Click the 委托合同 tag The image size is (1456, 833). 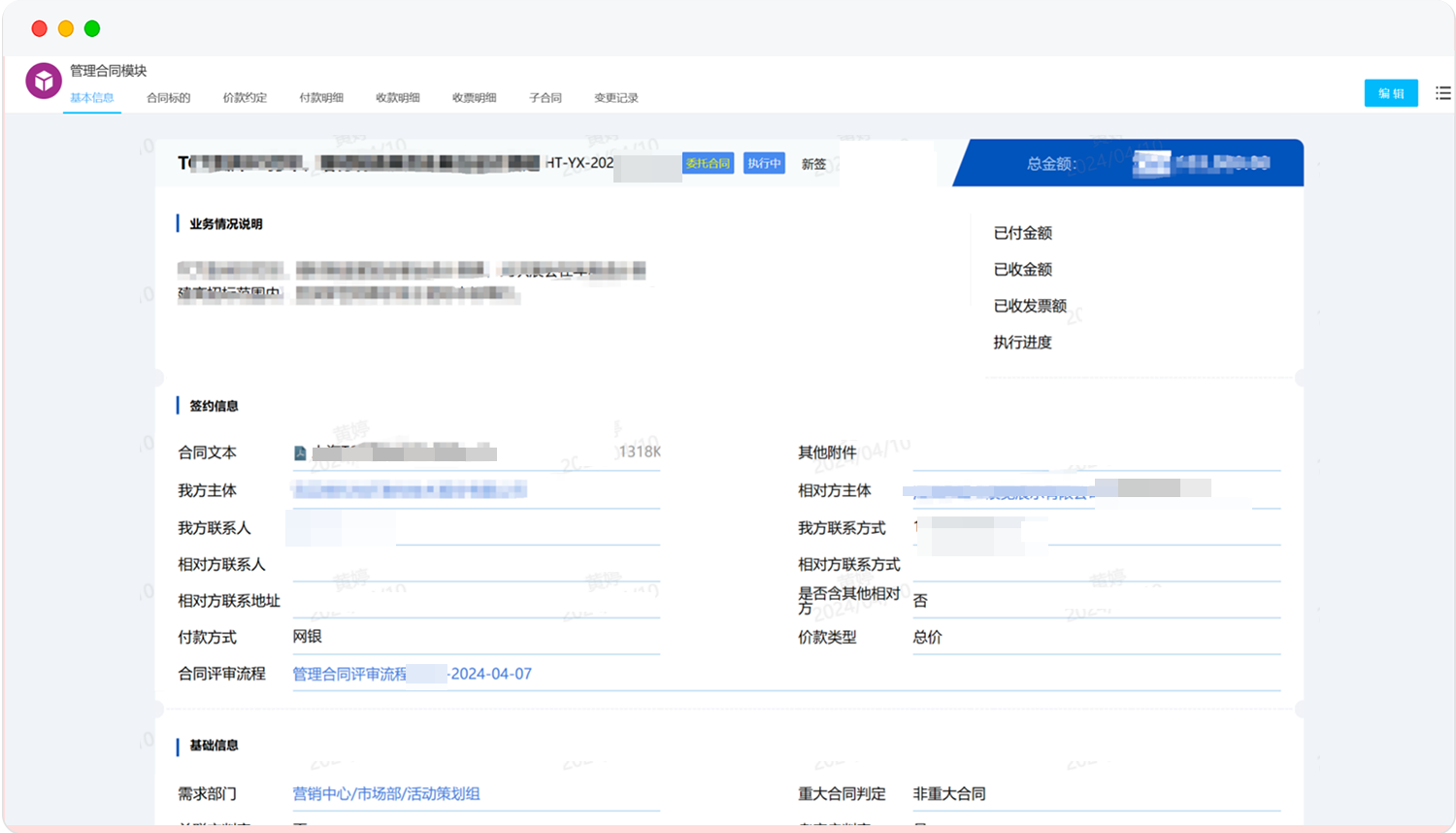tap(708, 163)
